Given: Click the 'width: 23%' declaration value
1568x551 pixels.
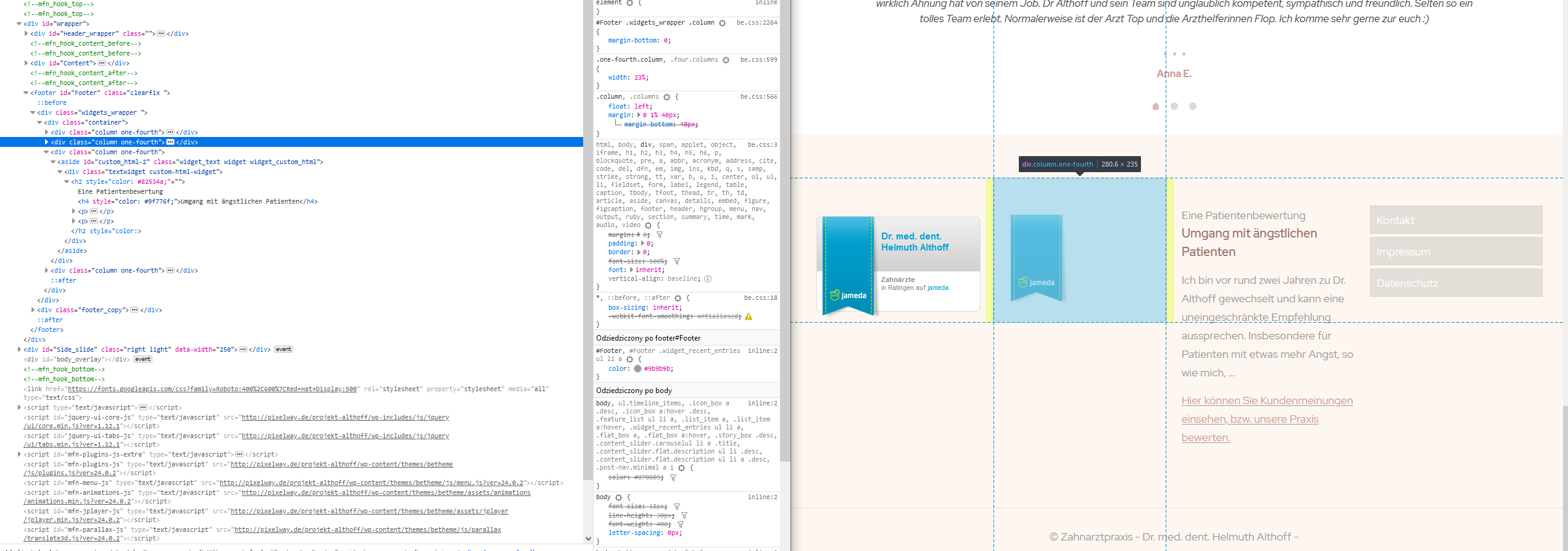Looking at the screenshot, I should [x=639, y=78].
